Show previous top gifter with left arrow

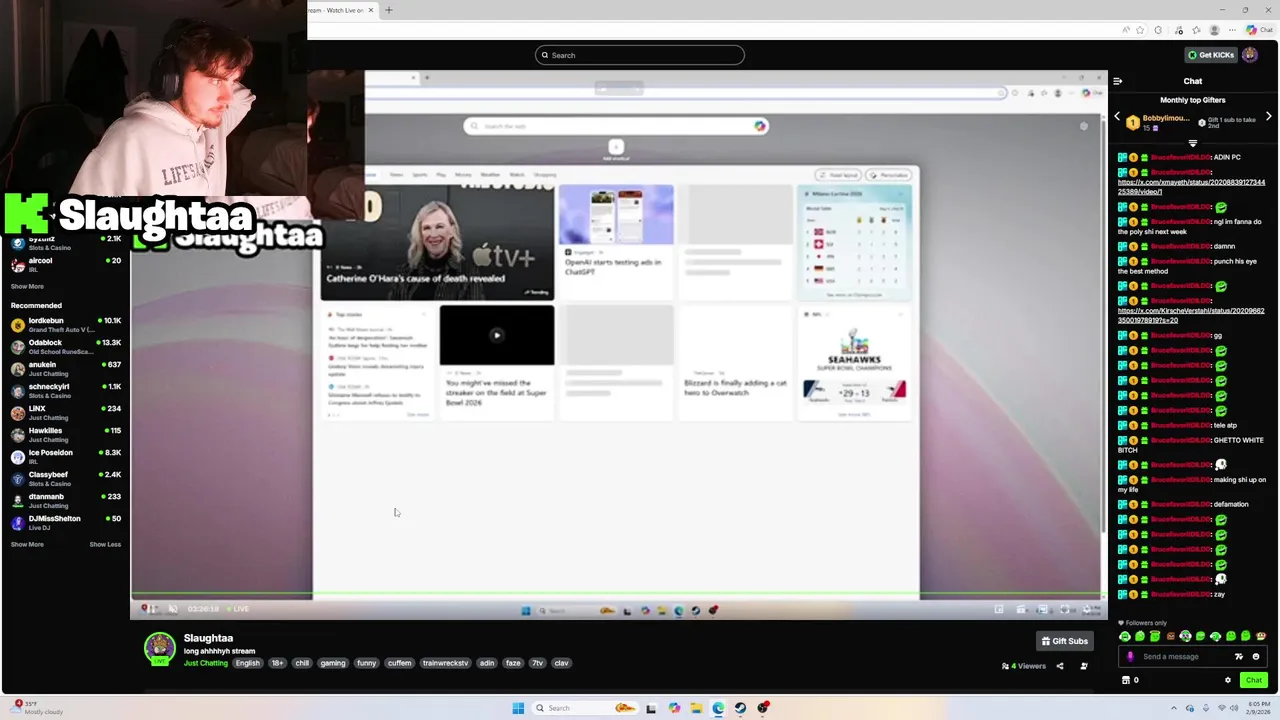(1118, 117)
